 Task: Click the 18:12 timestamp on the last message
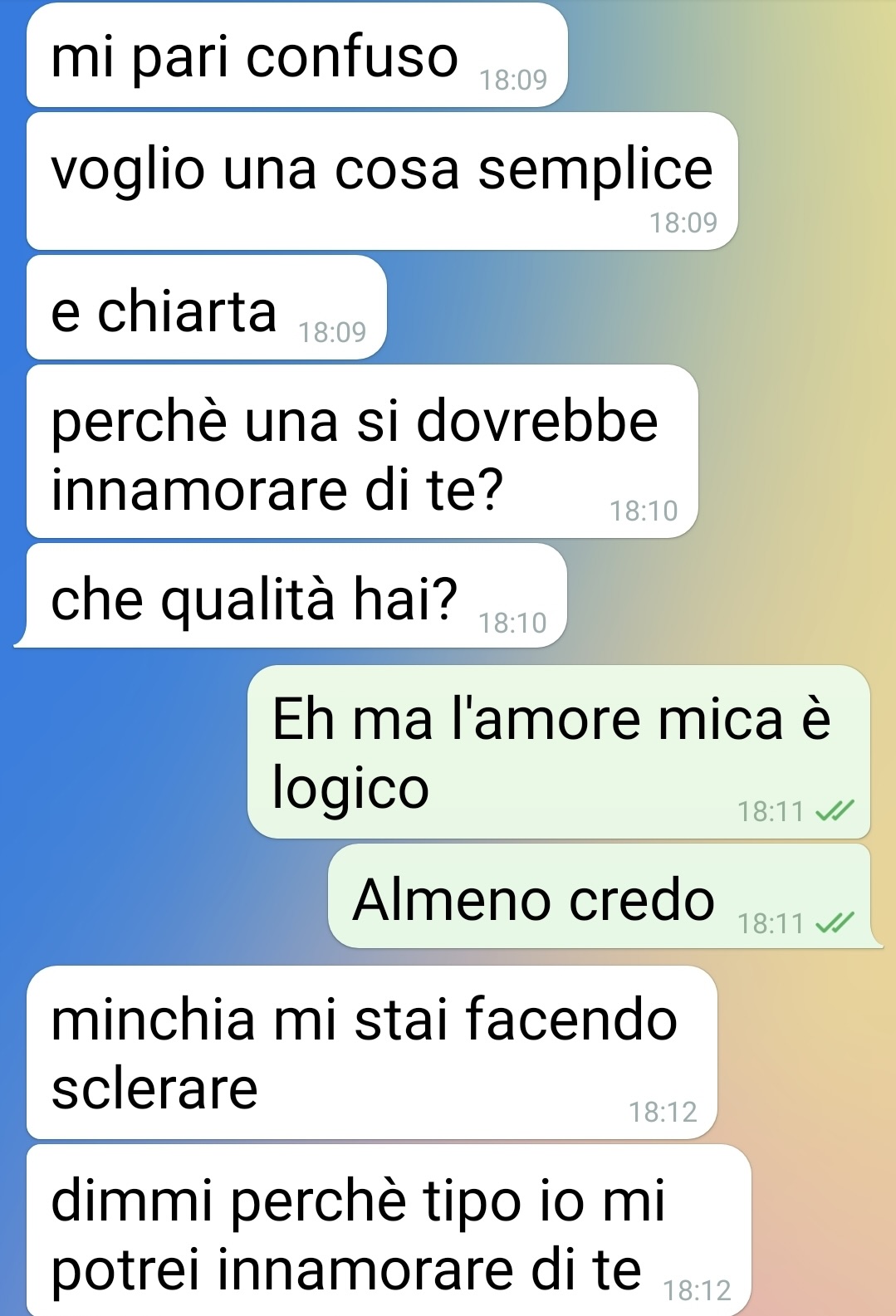698,1290
